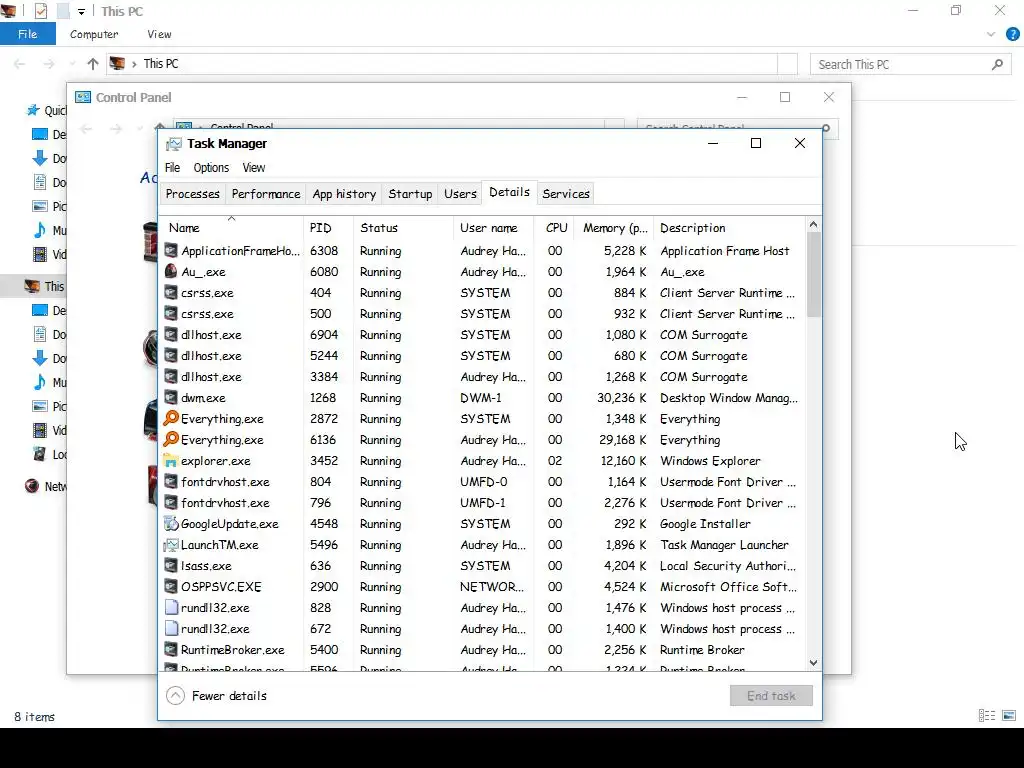Switch to the Services tab
This screenshot has height=768, width=1024.
pyautogui.click(x=566, y=194)
